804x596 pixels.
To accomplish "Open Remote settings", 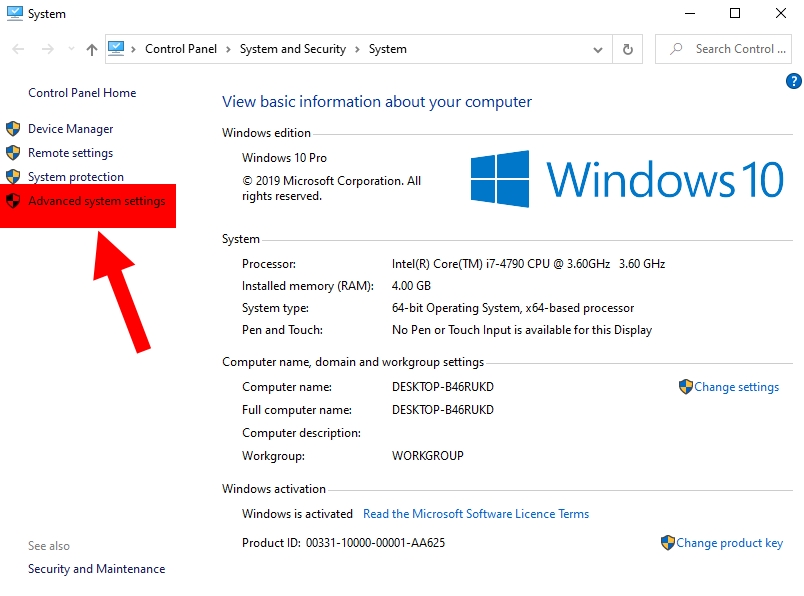I will point(70,153).
